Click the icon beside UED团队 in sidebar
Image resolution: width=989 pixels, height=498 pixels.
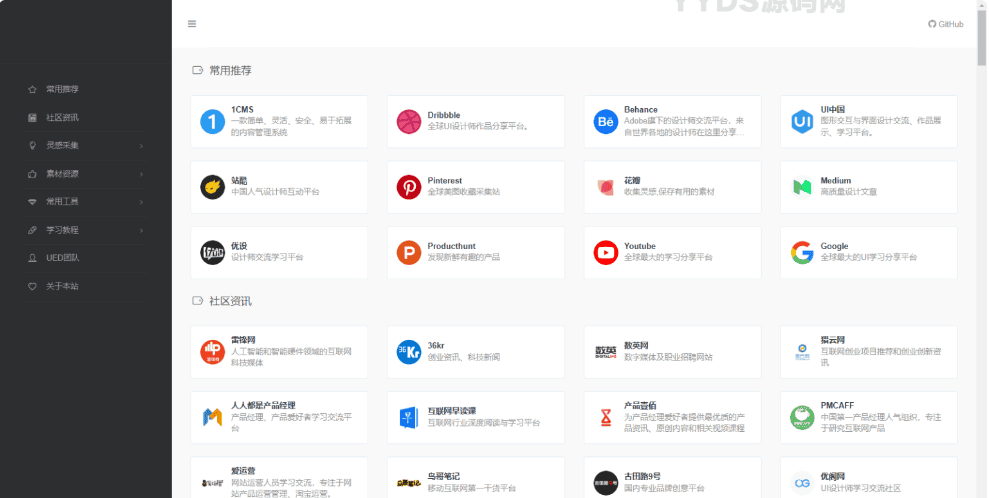tap(32, 258)
